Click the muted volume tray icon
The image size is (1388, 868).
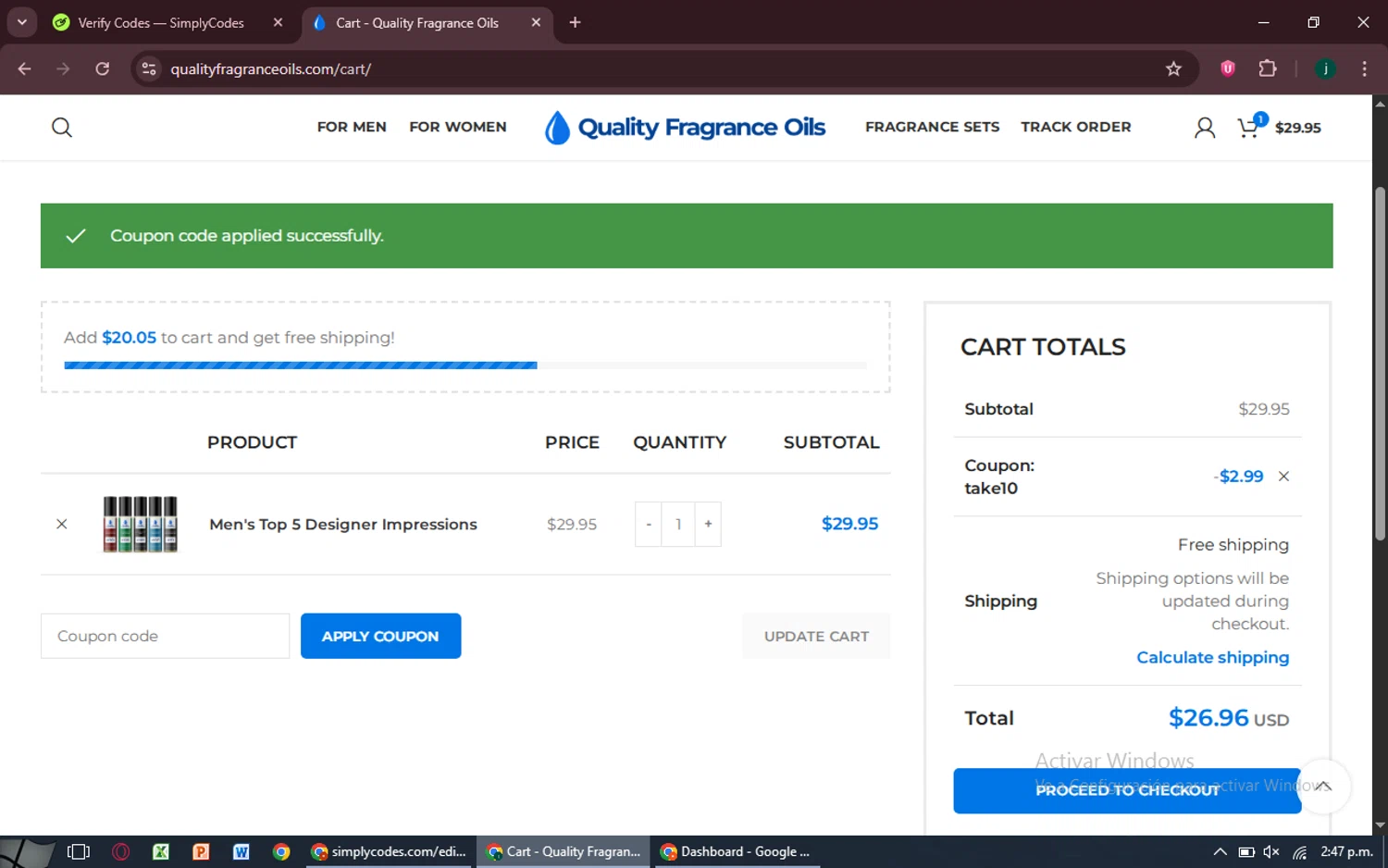[x=1272, y=851]
